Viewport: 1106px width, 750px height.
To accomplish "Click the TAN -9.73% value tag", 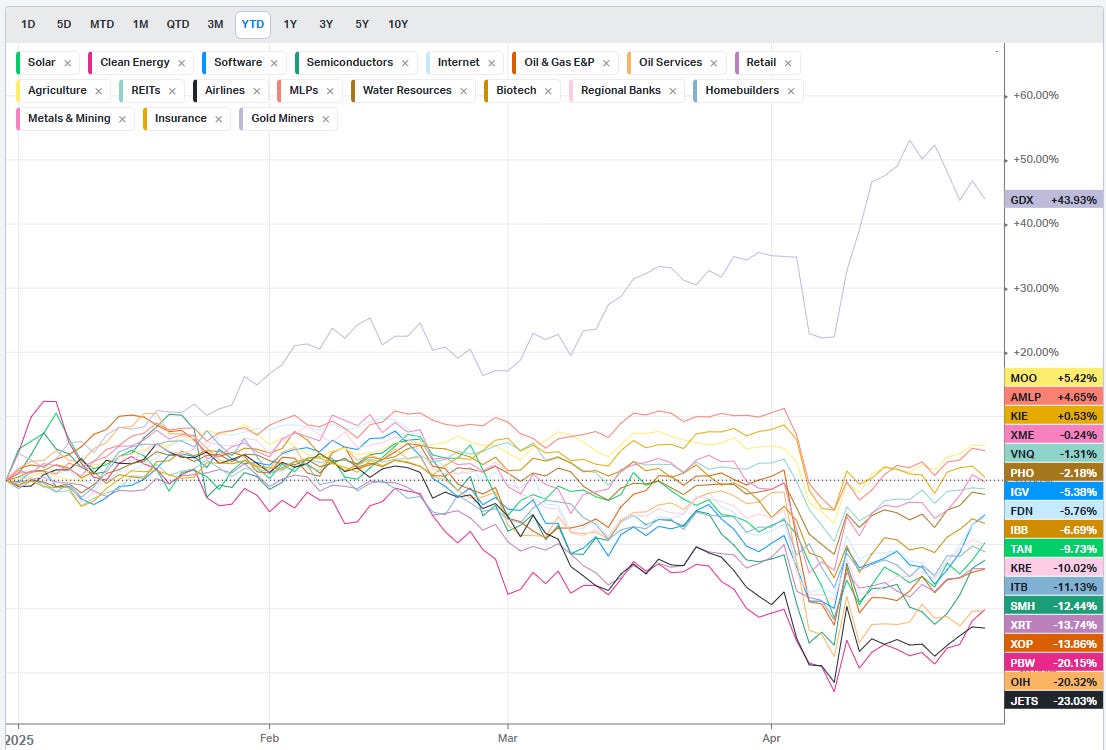I will 1054,549.
